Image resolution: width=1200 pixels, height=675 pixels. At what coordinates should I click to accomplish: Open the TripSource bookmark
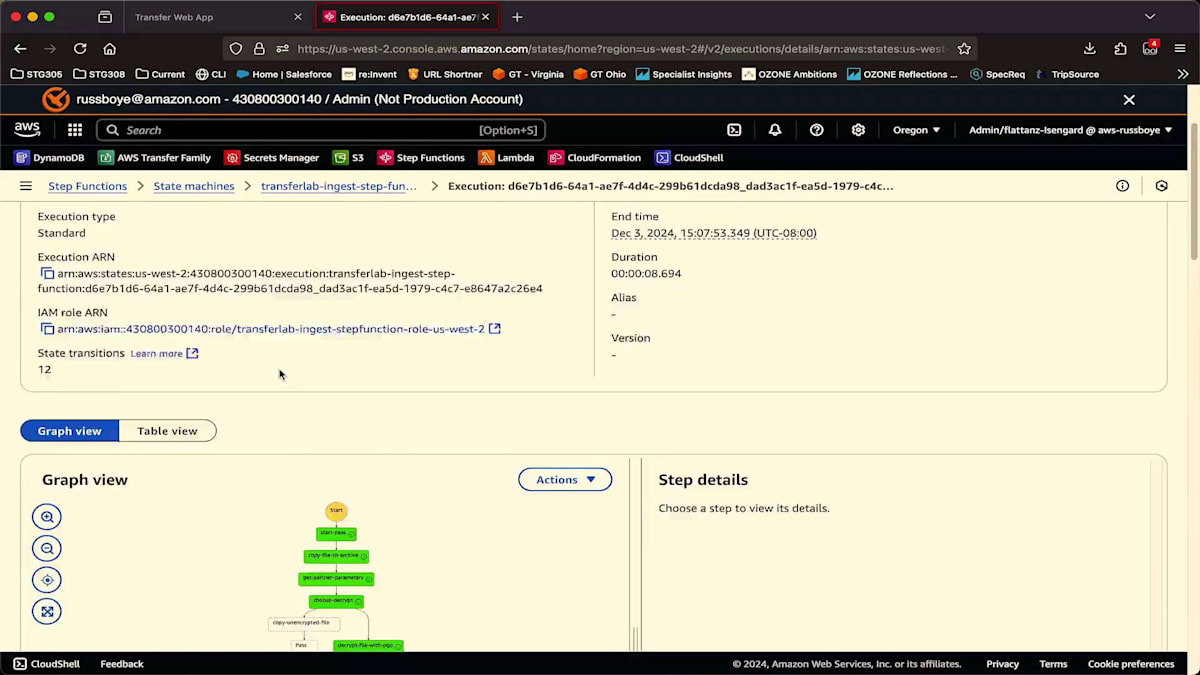pyautogui.click(x=1067, y=74)
